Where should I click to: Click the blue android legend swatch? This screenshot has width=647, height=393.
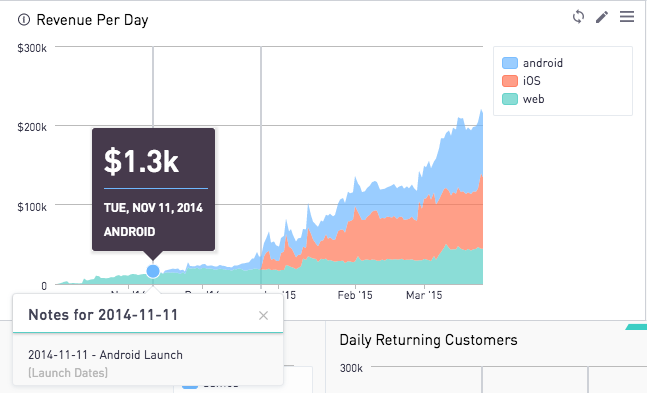pos(510,63)
